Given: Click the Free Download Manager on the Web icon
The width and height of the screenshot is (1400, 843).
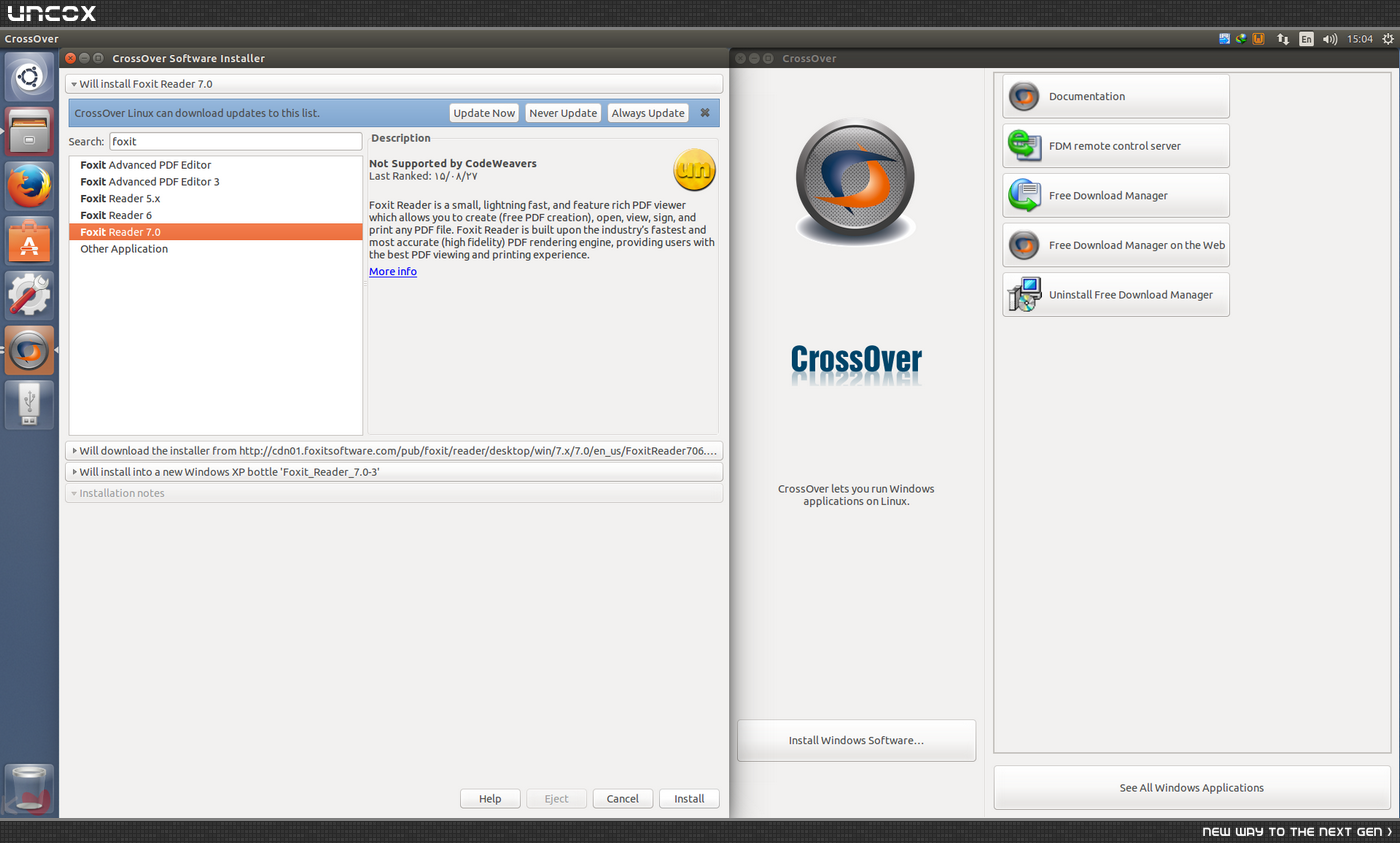Looking at the screenshot, I should coord(1024,245).
